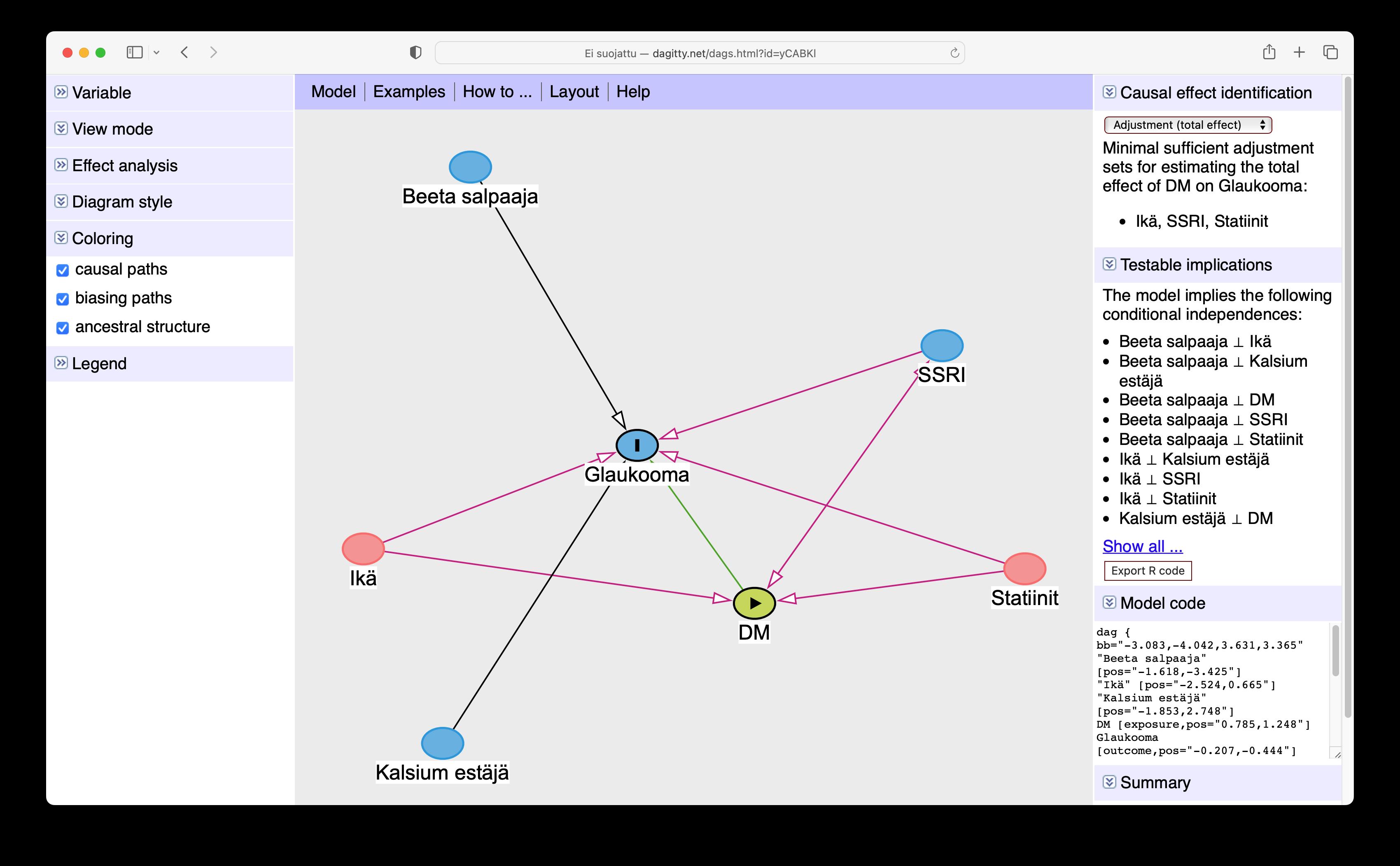Viewport: 1400px width, 866px height.
Task: Select the Beeta salpaaja node
Action: point(470,167)
